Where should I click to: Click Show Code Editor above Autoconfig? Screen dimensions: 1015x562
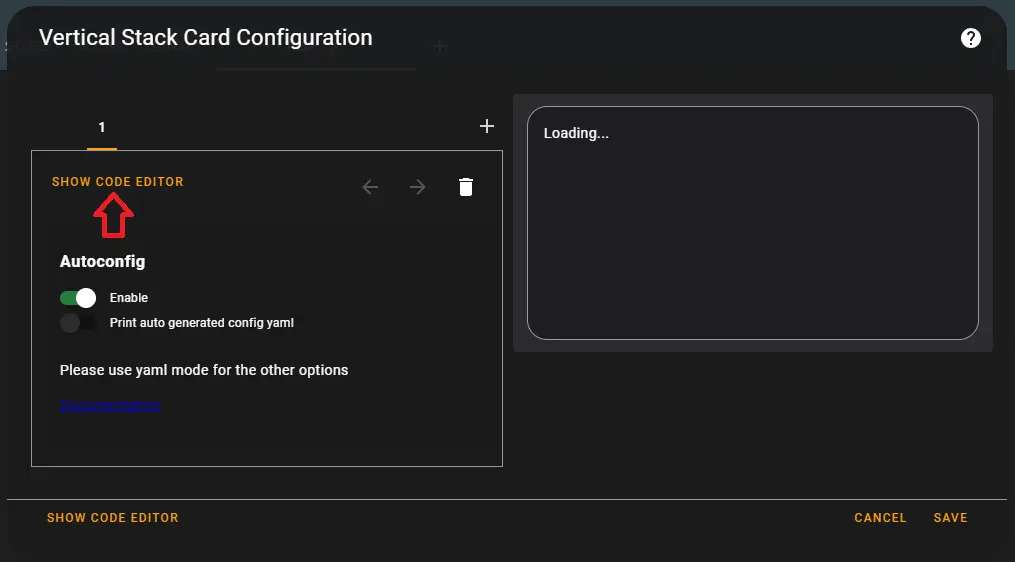click(x=118, y=182)
